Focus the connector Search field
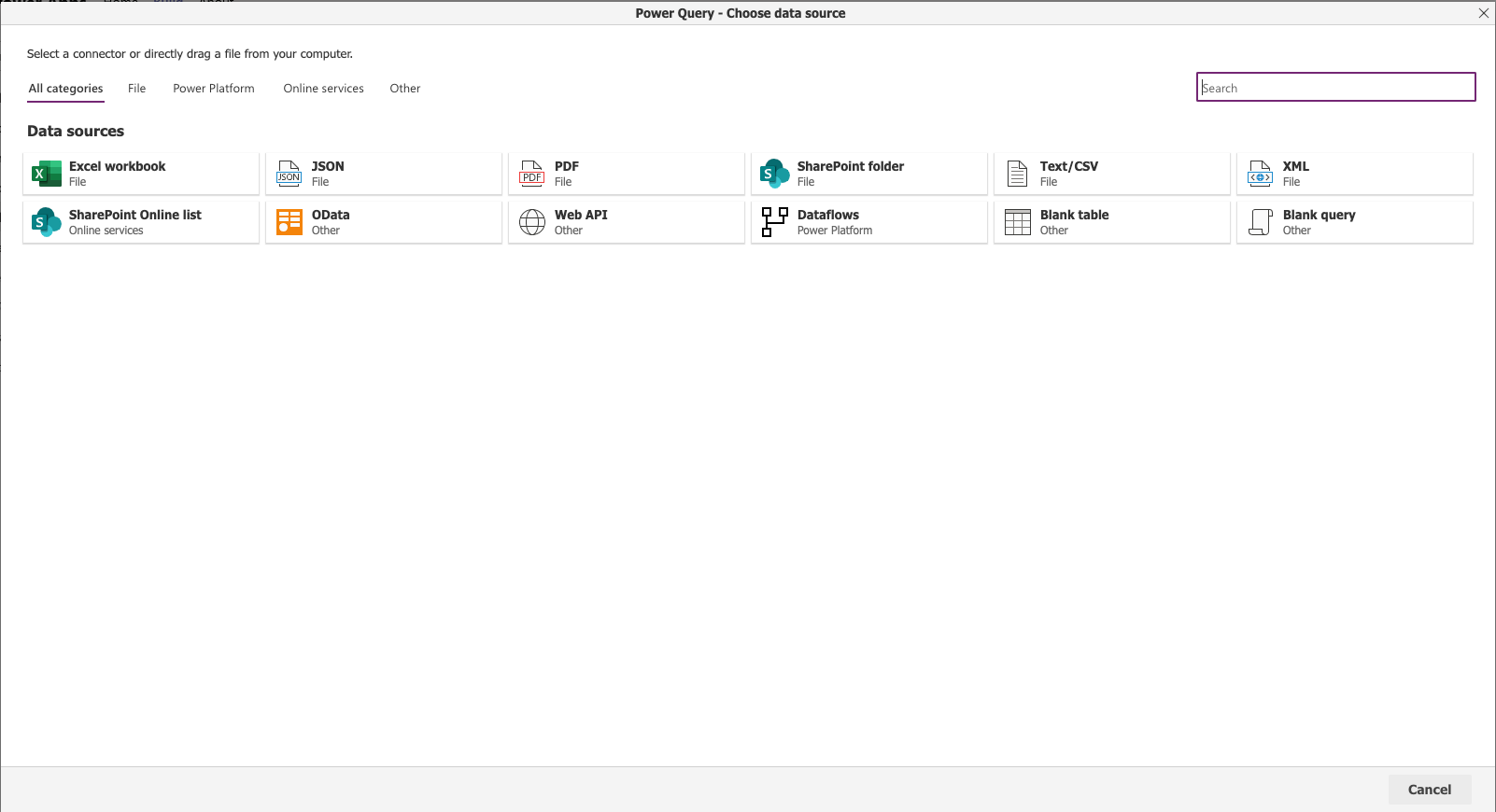1496x812 pixels. [1335, 88]
